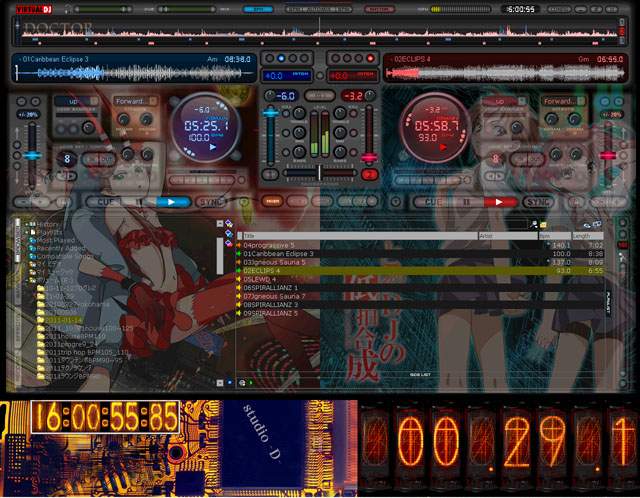640x498 pixels.
Task: Pause the right deck track
Action: tap(467, 202)
